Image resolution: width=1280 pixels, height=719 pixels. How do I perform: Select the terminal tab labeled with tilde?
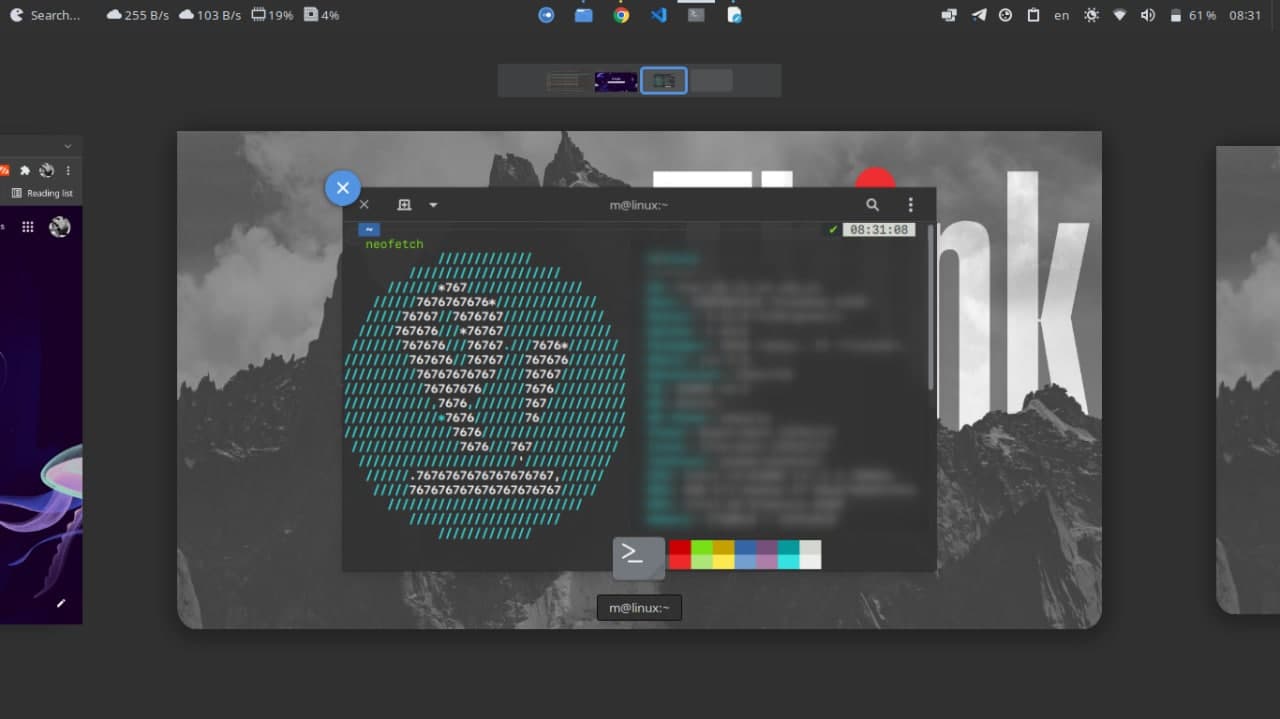[369, 228]
